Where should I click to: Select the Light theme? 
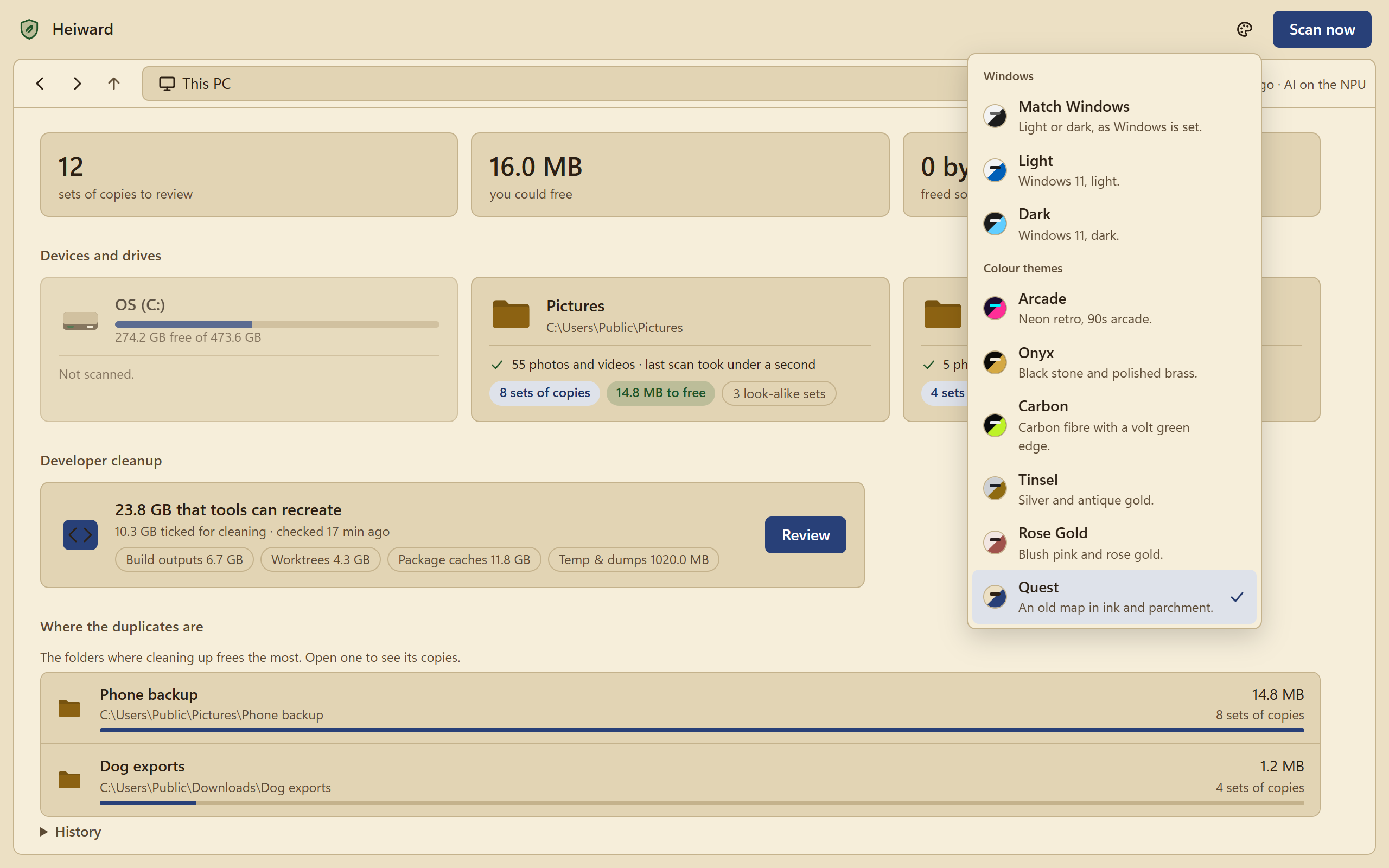pos(1113,170)
